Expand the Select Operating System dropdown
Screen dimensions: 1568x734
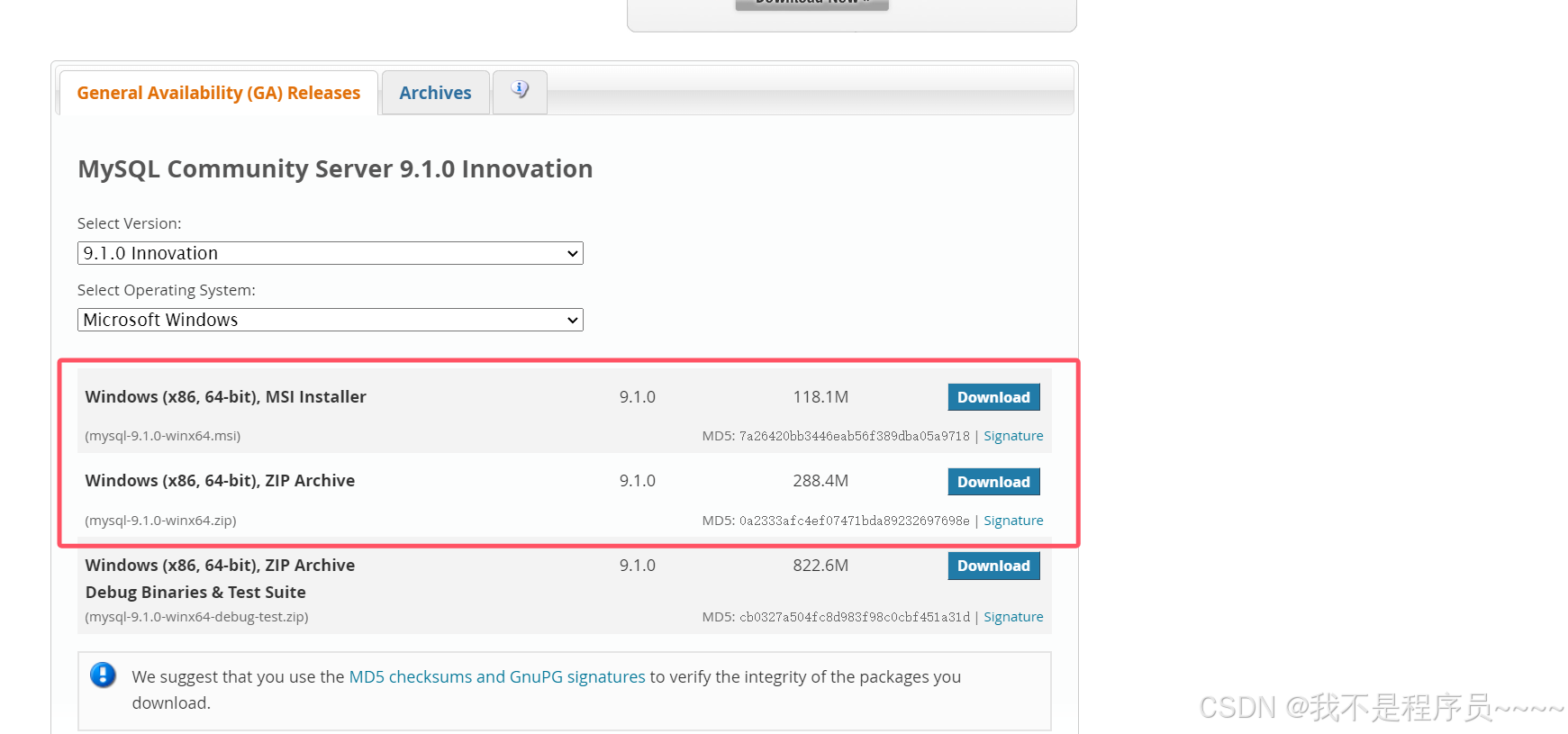coord(331,320)
